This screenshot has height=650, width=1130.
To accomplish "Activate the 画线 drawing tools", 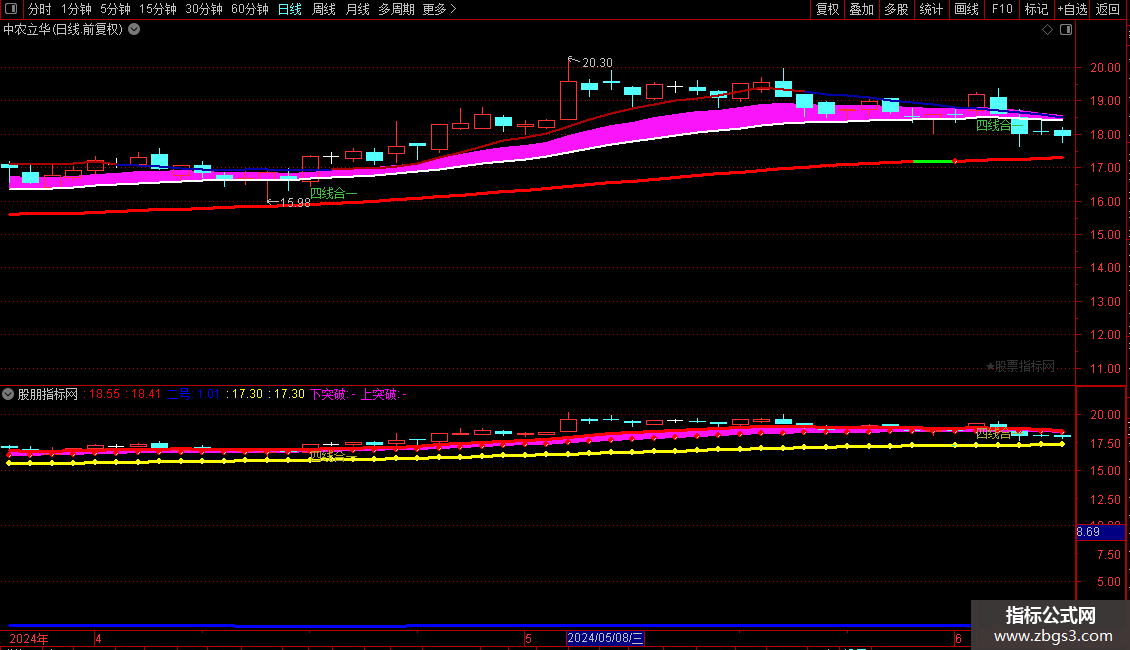I will pos(966,9).
